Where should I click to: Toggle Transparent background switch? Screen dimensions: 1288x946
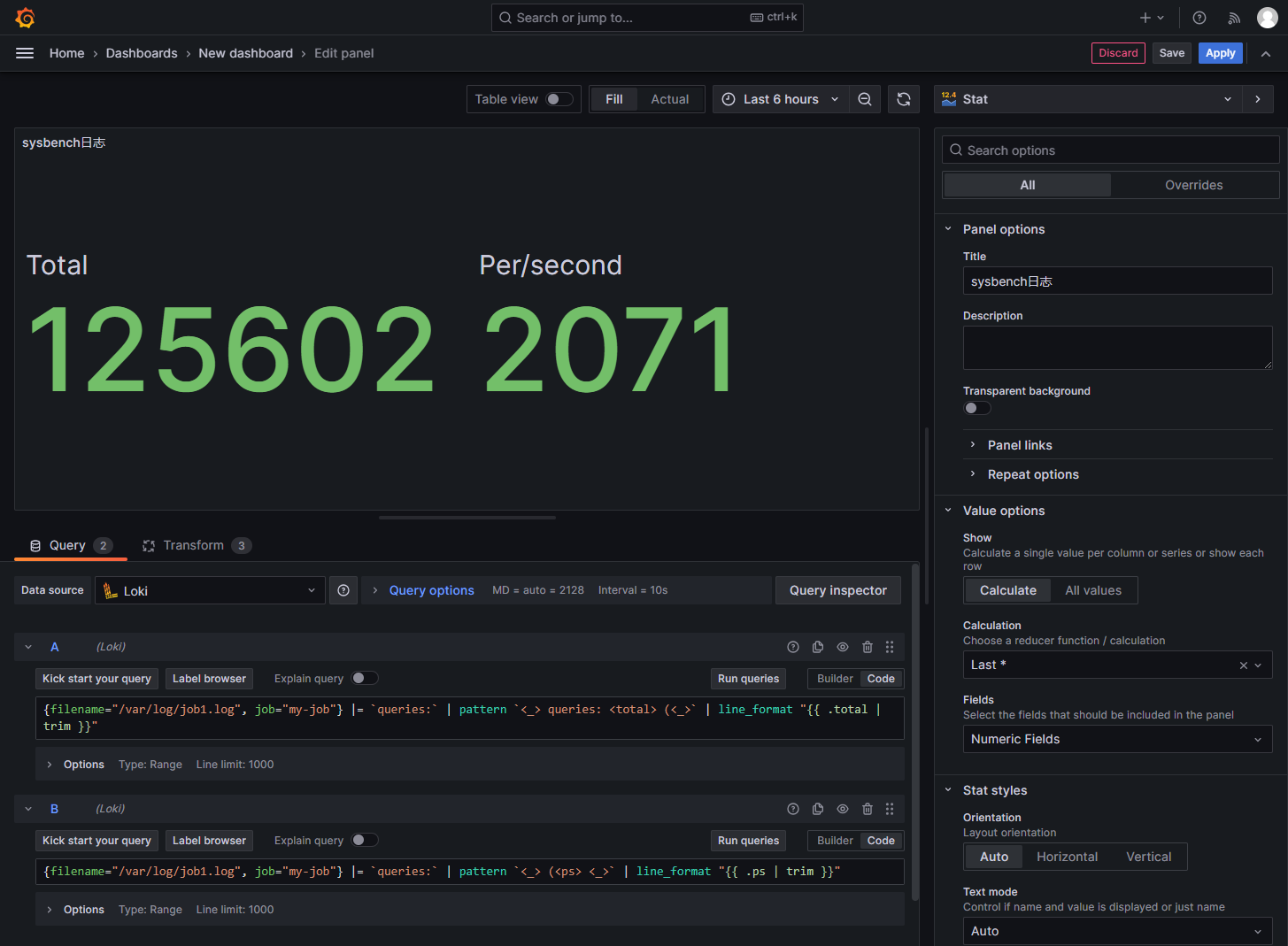[977, 408]
